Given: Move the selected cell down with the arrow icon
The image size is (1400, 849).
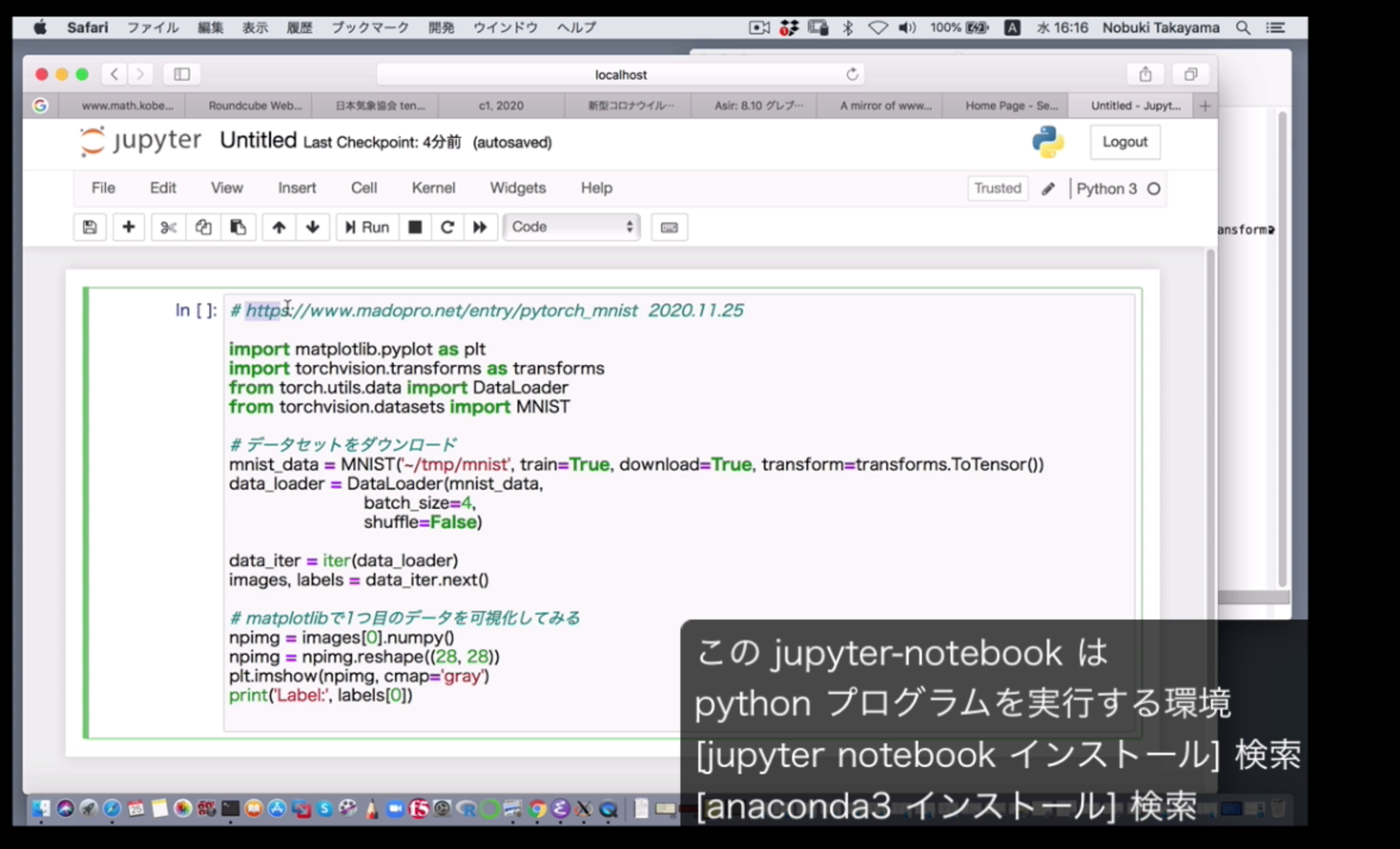Looking at the screenshot, I should (313, 227).
